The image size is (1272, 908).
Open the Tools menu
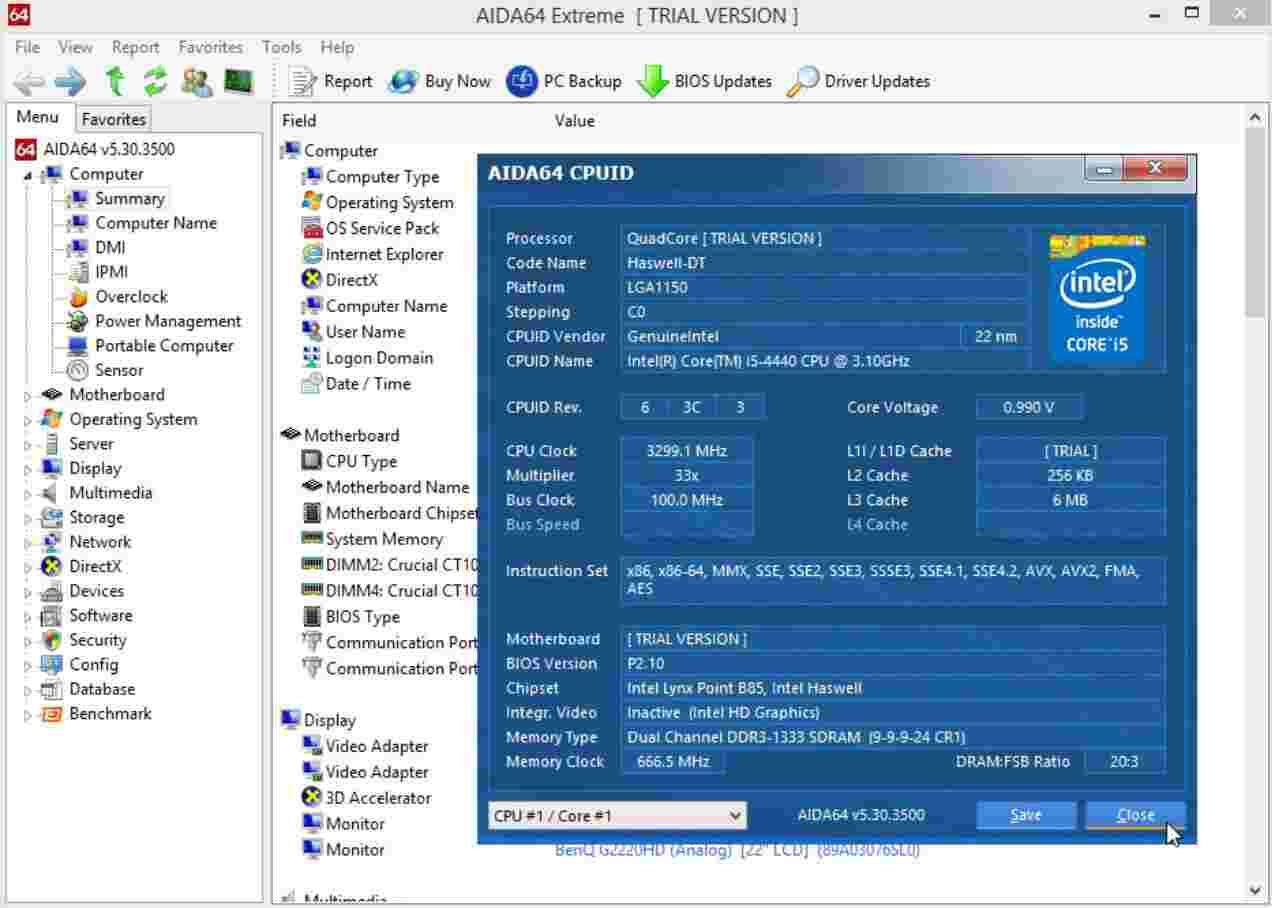[x=281, y=46]
